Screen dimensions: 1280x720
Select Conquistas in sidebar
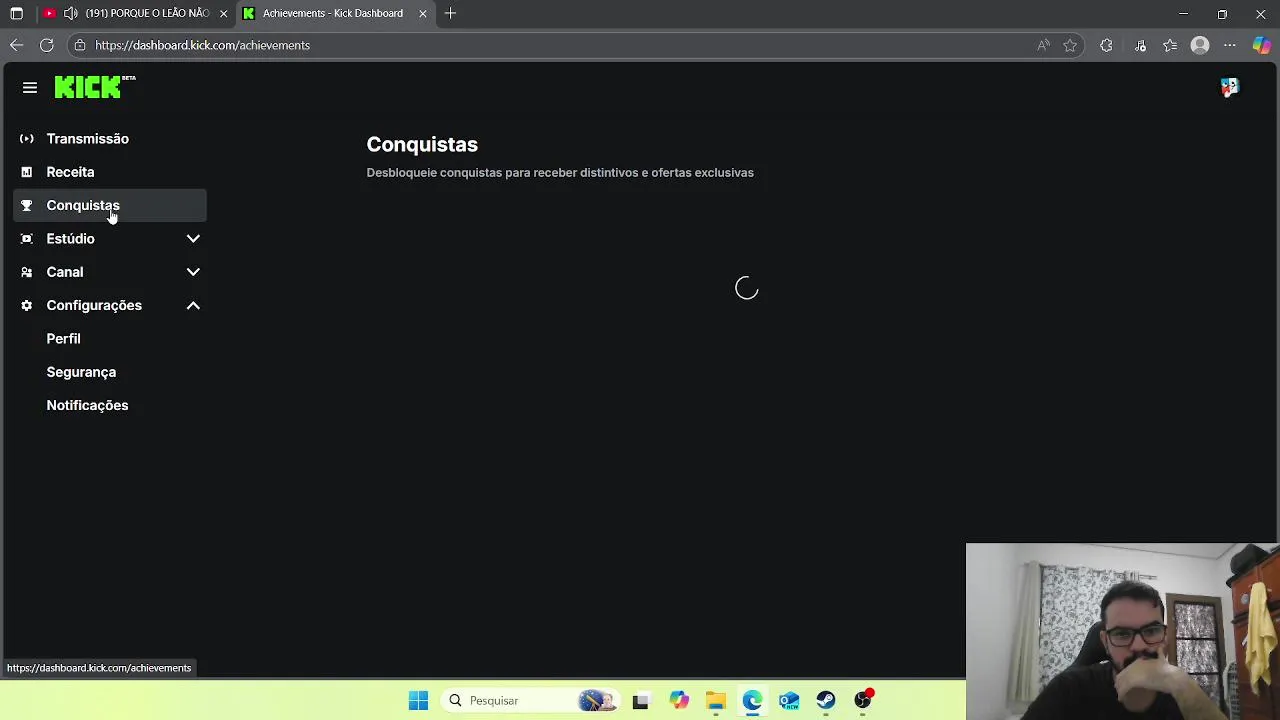coord(110,205)
